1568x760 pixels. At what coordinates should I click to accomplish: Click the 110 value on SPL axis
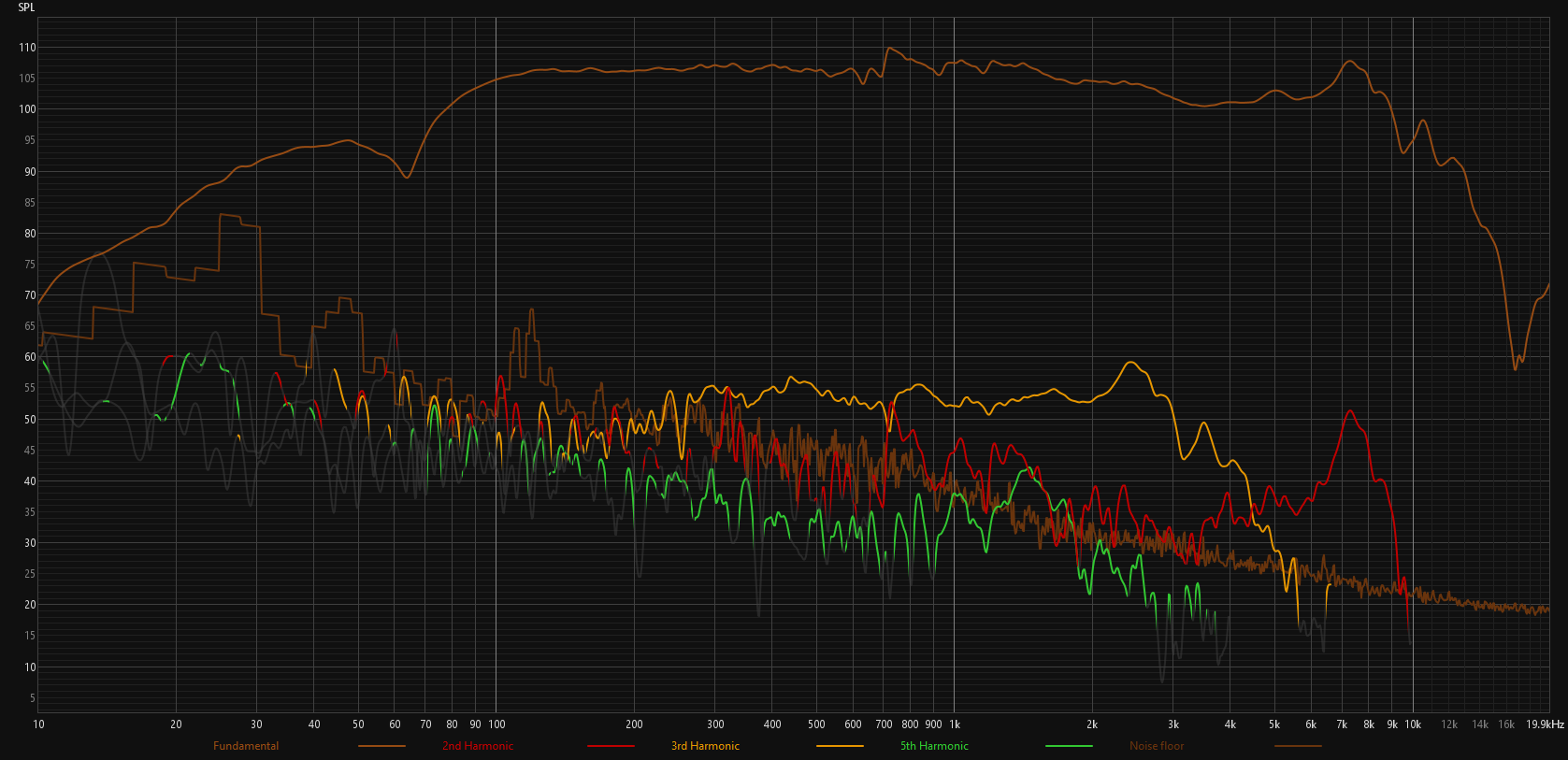click(27, 48)
